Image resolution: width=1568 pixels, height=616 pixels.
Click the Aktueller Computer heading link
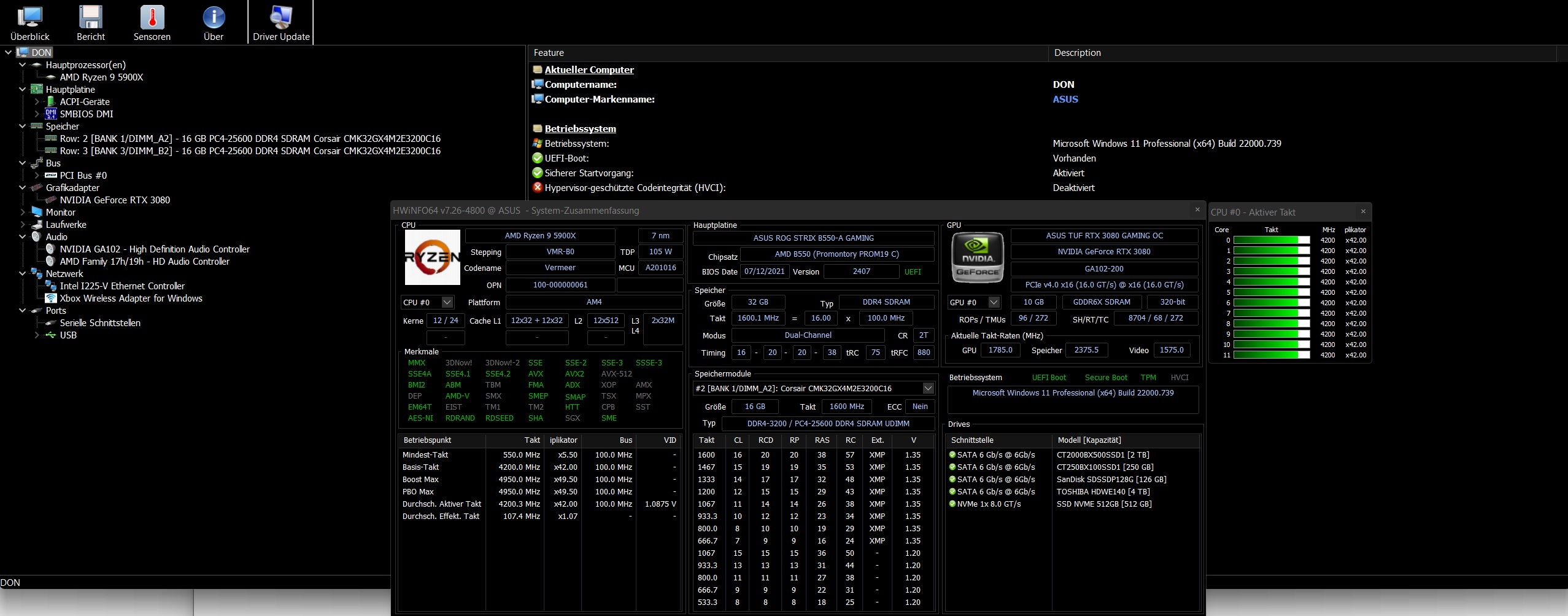tap(589, 70)
